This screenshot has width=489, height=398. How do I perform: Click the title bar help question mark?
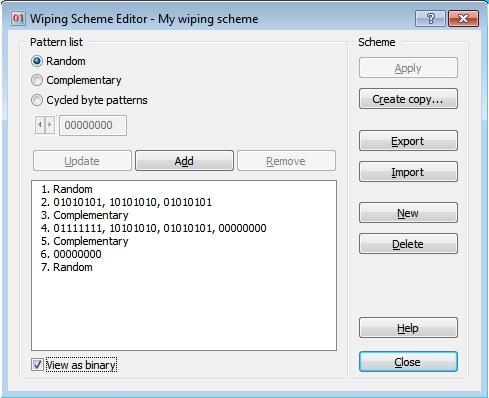430,18
